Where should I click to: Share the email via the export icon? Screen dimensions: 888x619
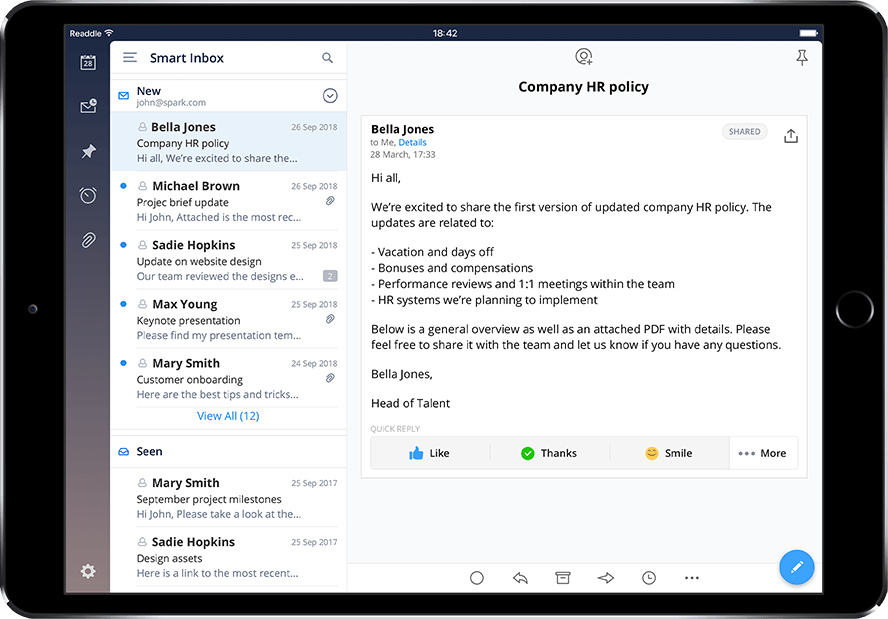coord(791,135)
